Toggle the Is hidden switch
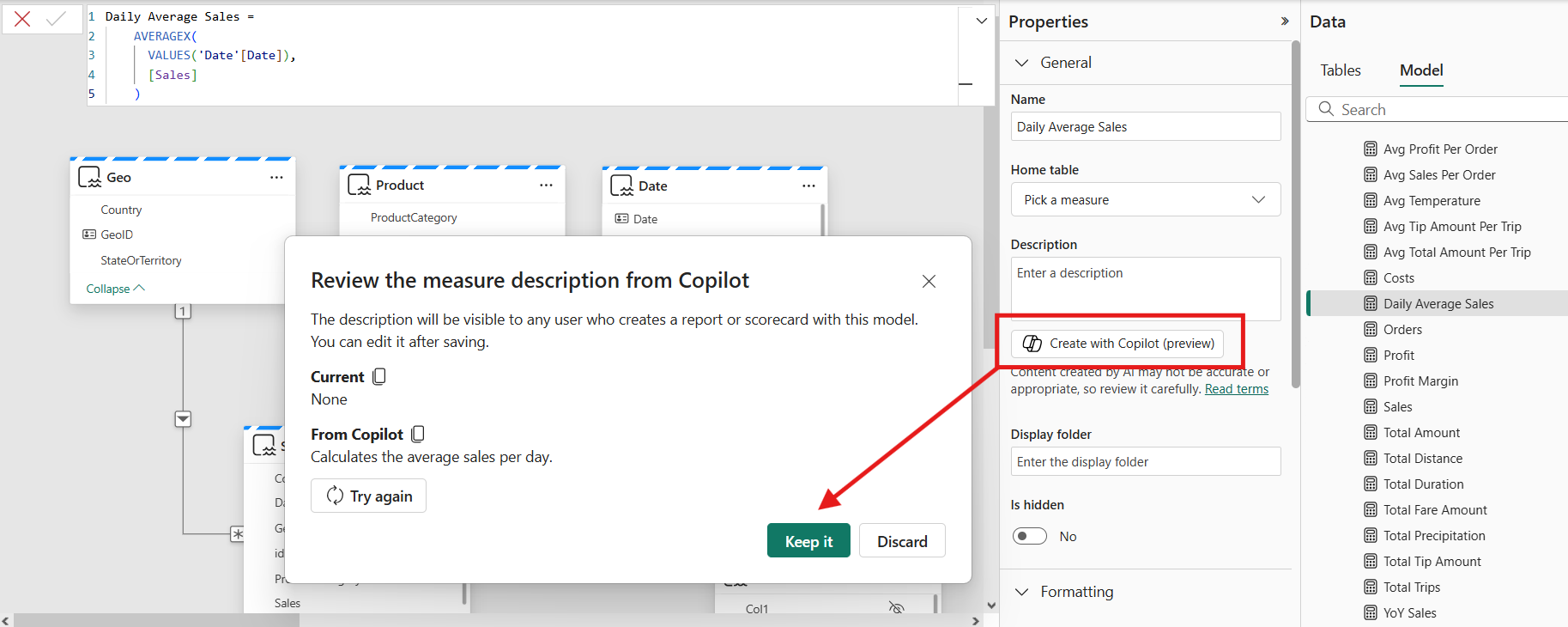Image resolution: width=1568 pixels, height=627 pixels. pos(1029,536)
